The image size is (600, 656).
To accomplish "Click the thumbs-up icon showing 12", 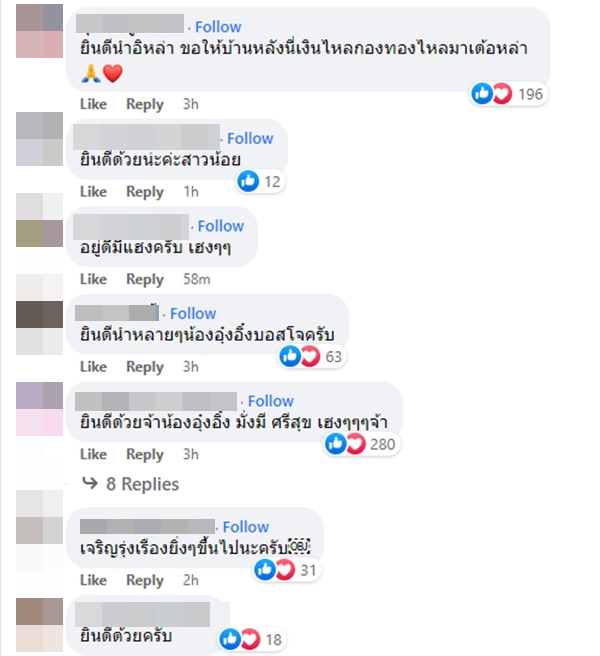I will click(248, 181).
